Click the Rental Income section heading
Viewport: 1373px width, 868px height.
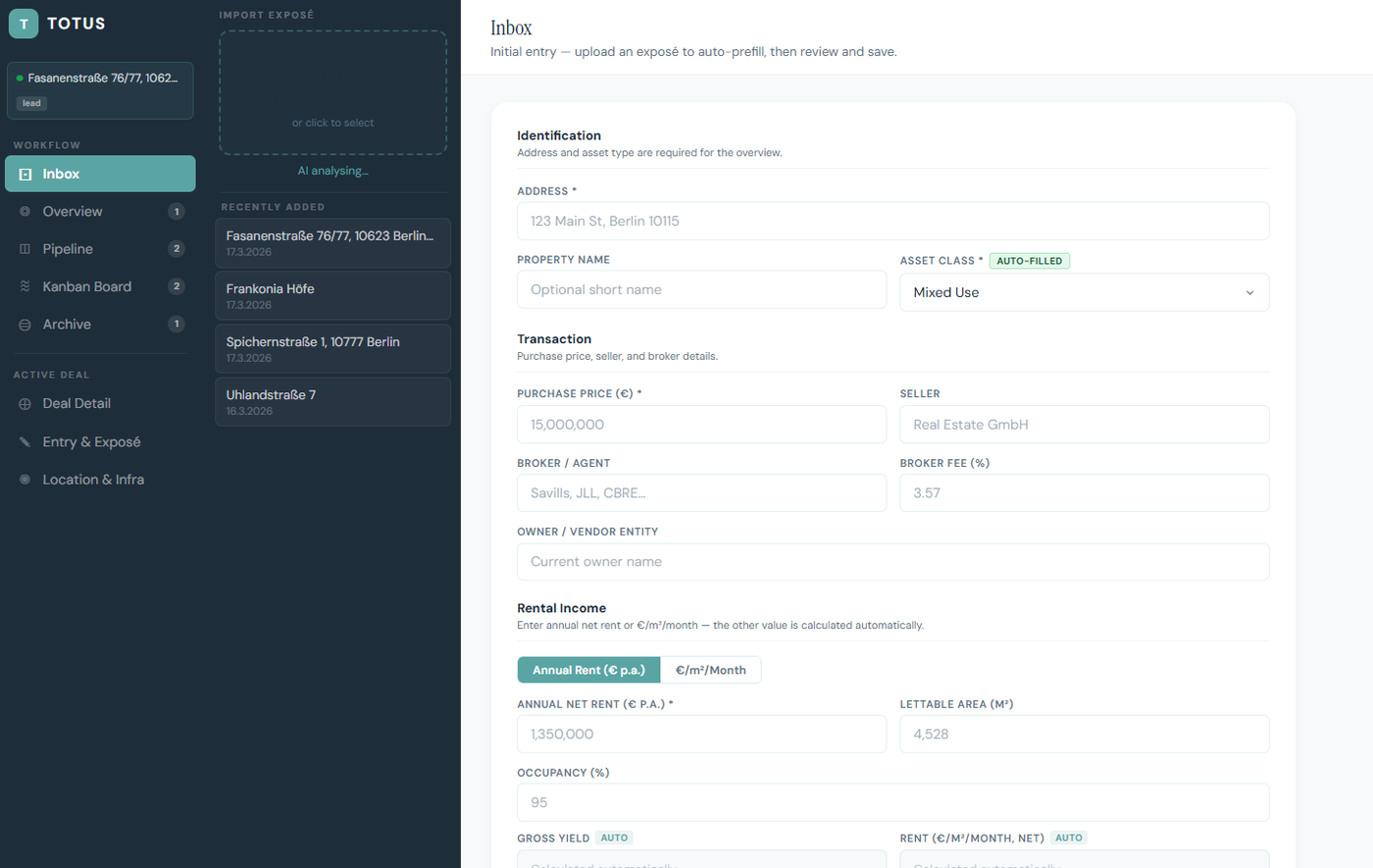pyautogui.click(x=562, y=608)
